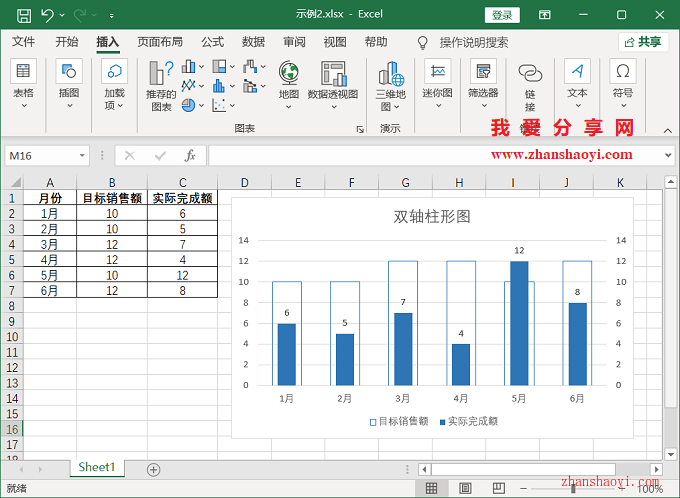Select the cell with 5月

point(50,275)
